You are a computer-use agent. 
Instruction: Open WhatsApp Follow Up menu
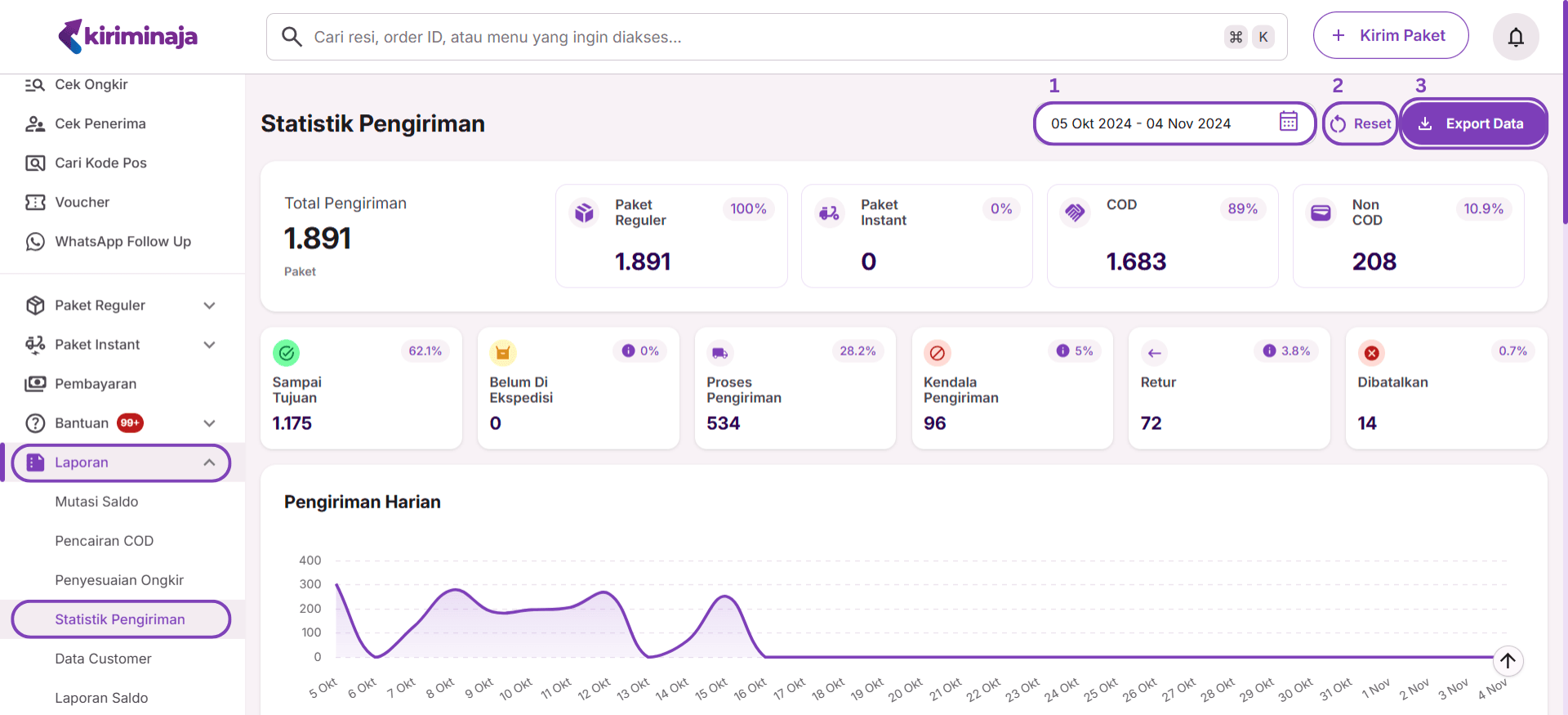[x=122, y=242]
